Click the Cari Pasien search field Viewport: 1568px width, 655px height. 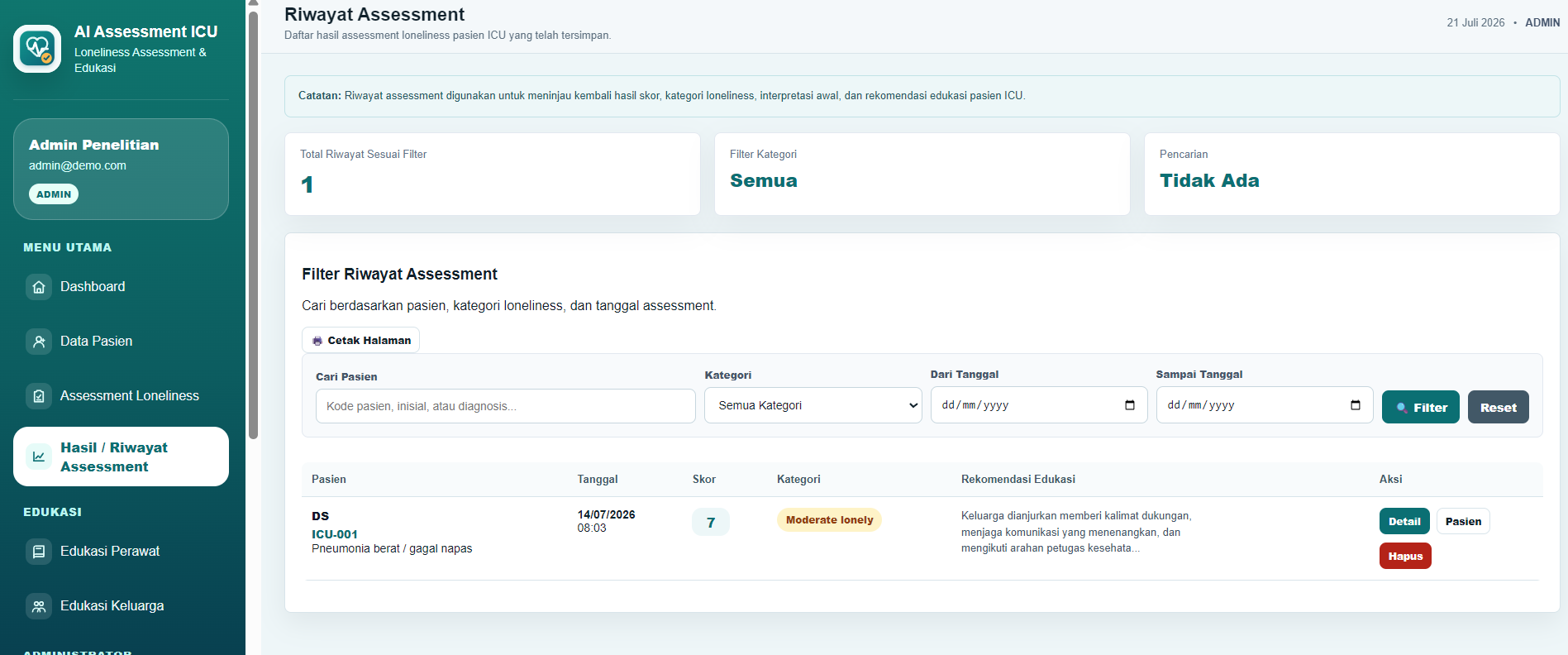[x=506, y=406]
